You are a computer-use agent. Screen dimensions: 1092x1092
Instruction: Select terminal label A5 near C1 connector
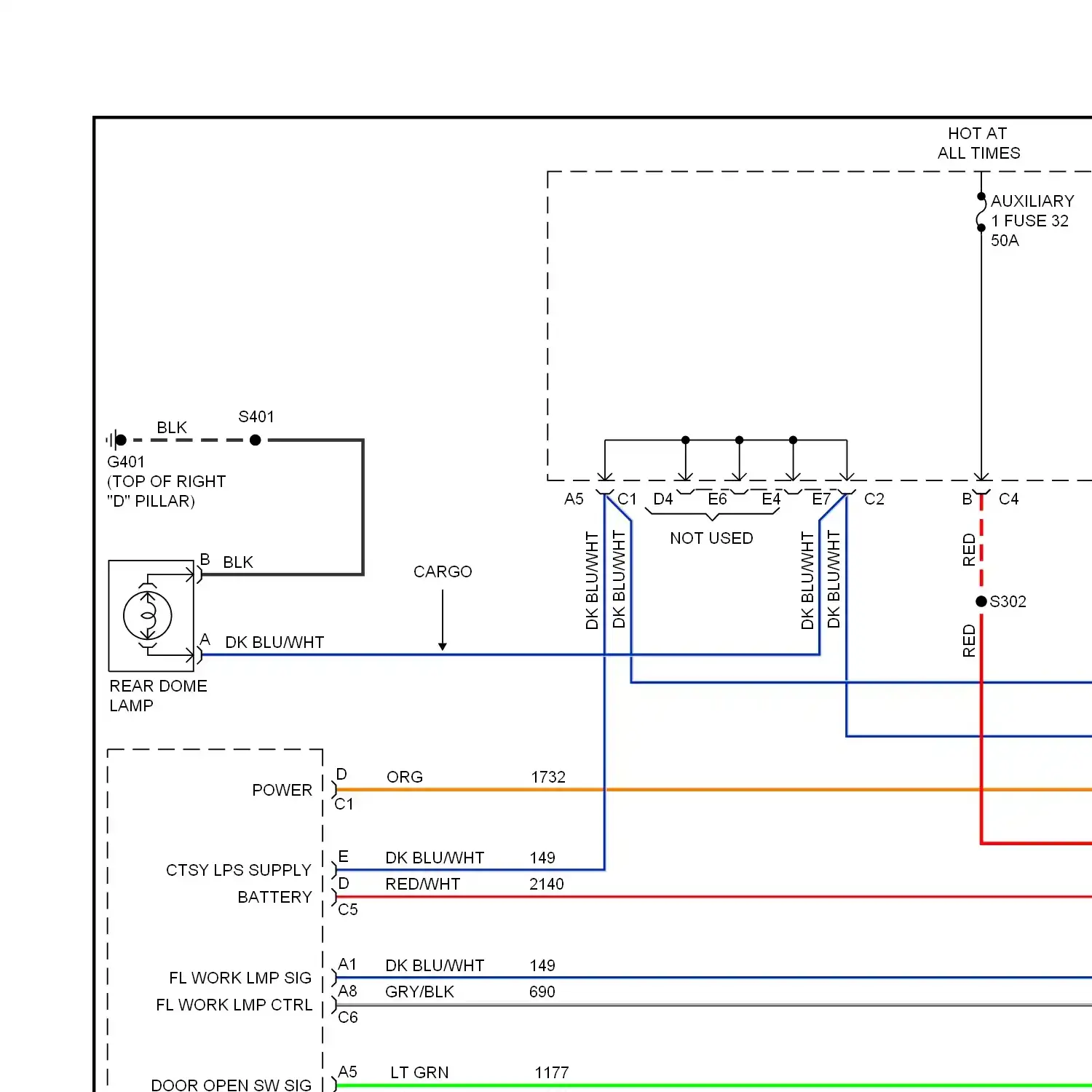click(x=574, y=499)
